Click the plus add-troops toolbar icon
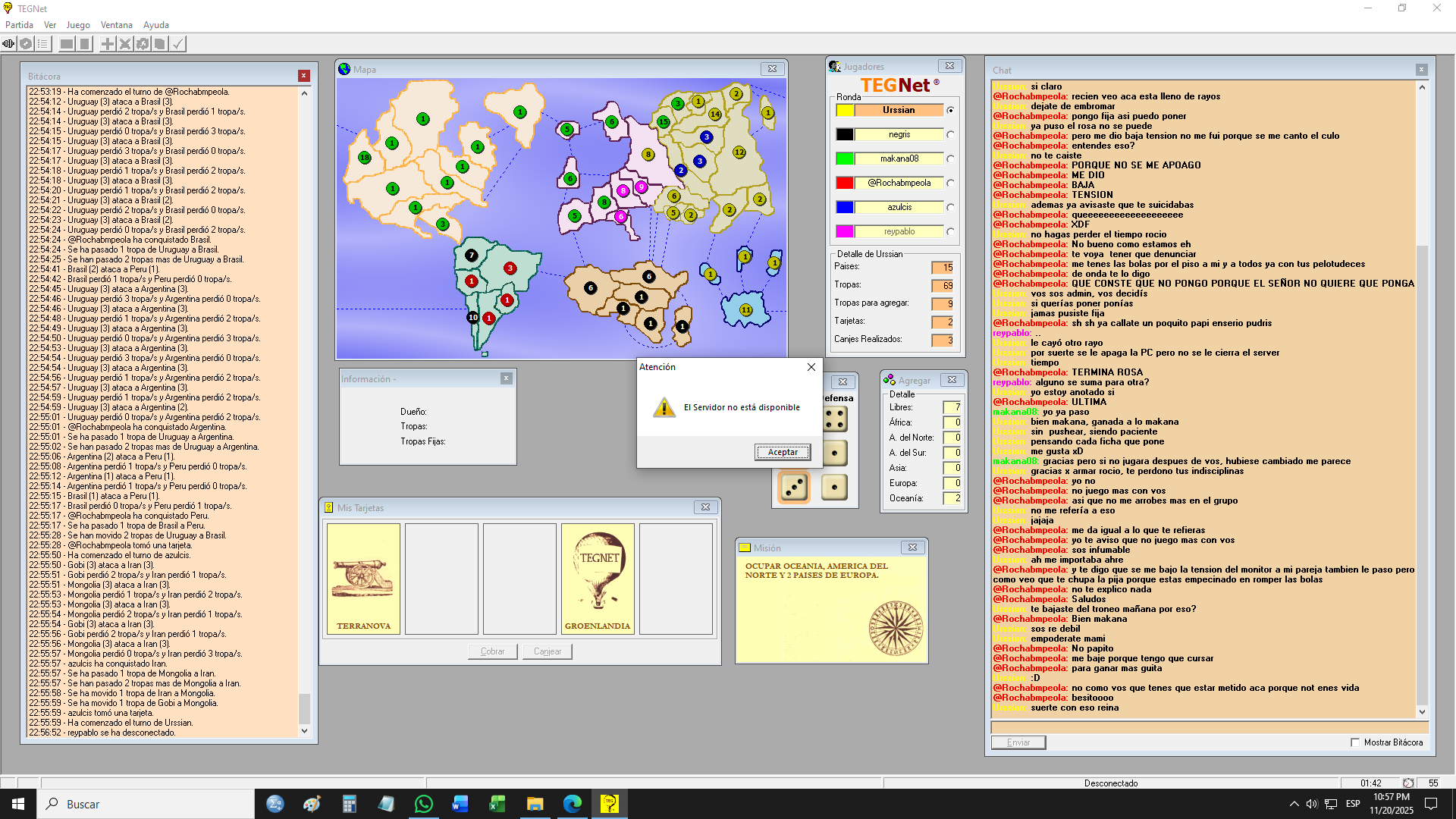 click(108, 44)
